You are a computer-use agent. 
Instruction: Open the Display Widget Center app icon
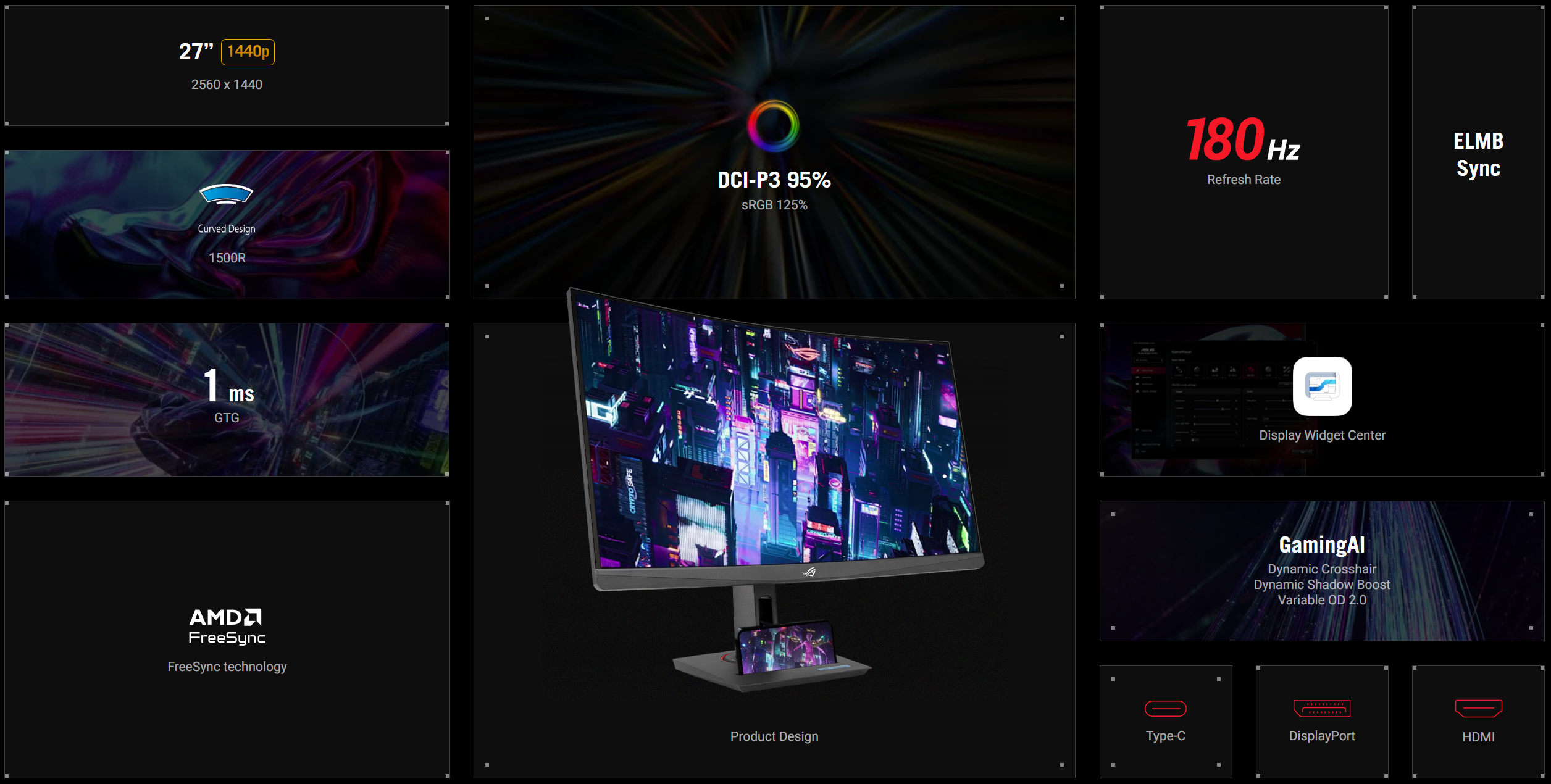(1322, 386)
